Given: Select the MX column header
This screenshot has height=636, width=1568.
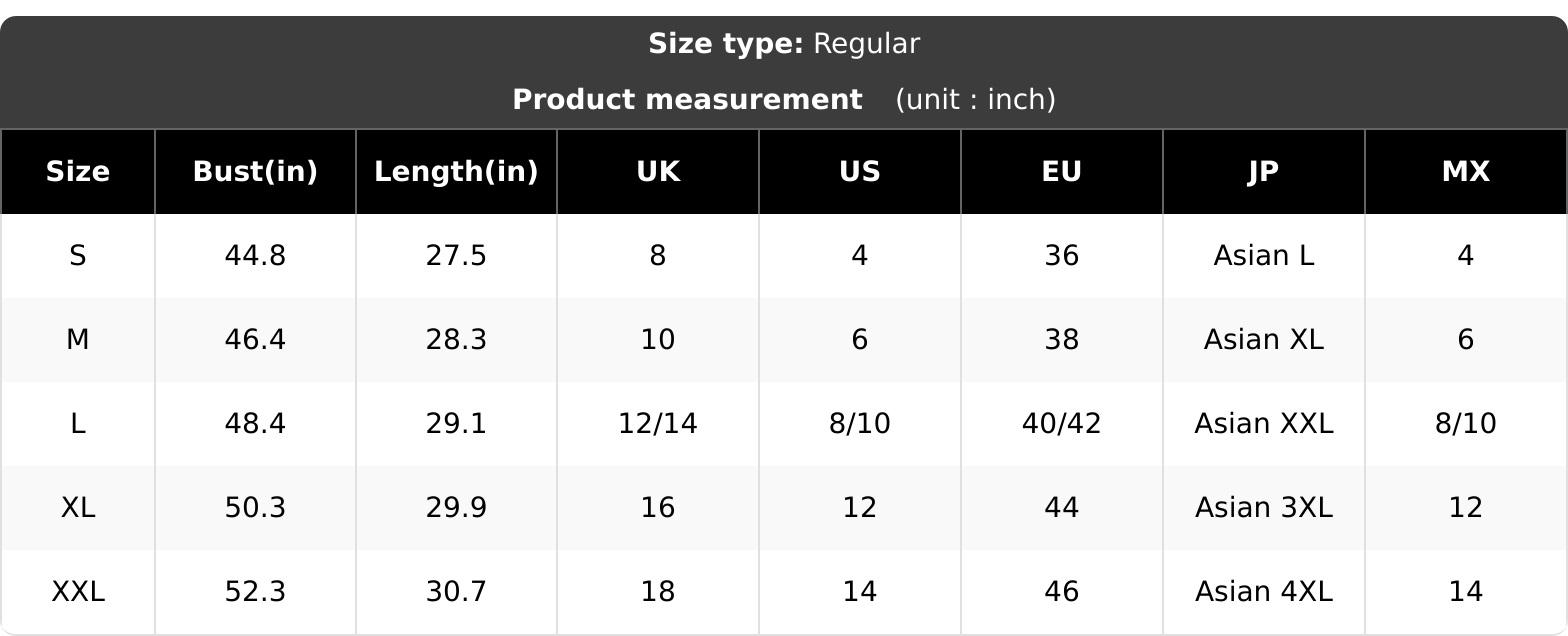Looking at the screenshot, I should (x=1466, y=172).
